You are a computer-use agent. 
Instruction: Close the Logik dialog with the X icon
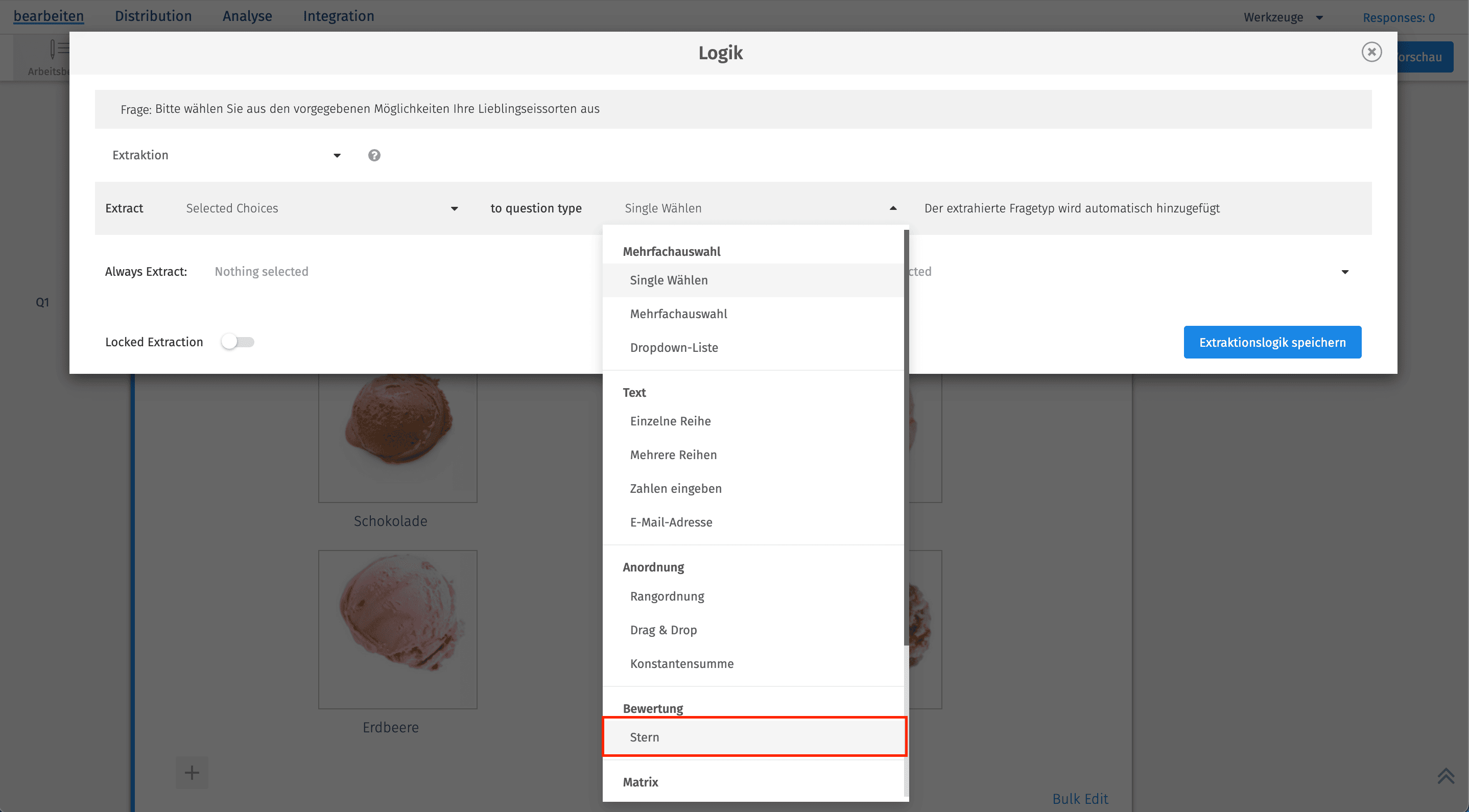1372,52
